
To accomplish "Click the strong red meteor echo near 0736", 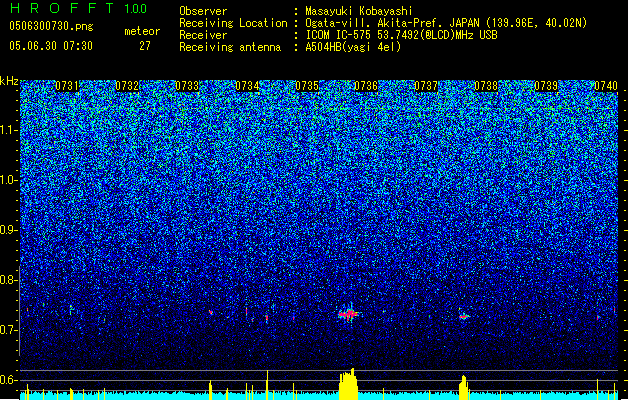I will [348, 314].
